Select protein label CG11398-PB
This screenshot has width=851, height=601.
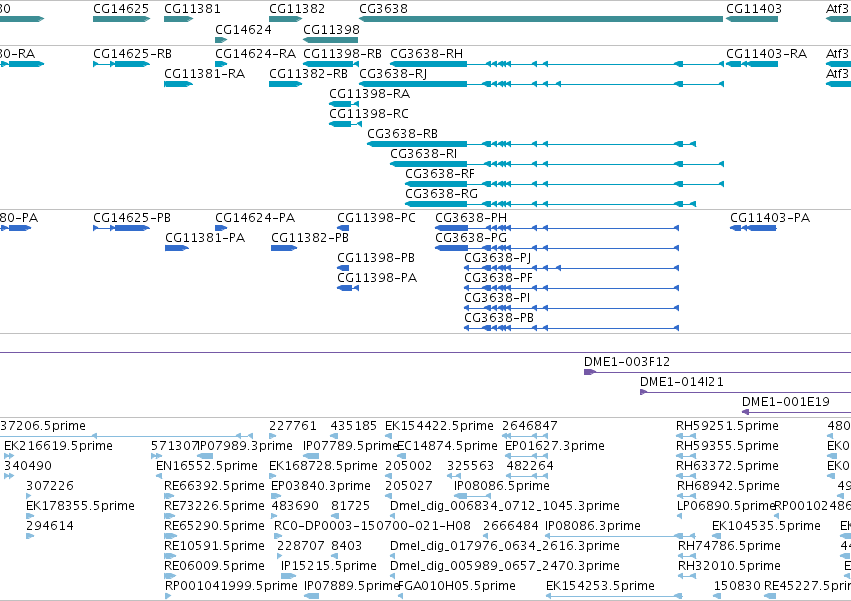(376, 258)
